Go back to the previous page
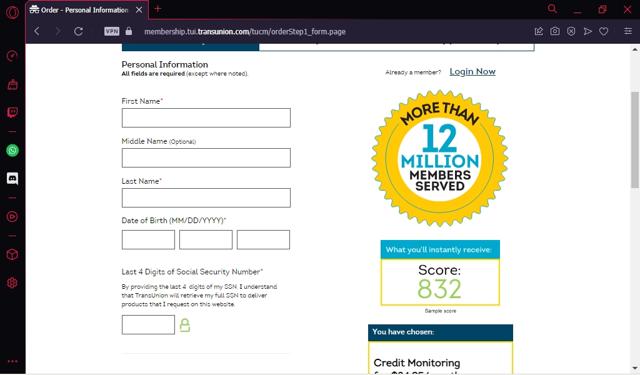 click(x=37, y=31)
